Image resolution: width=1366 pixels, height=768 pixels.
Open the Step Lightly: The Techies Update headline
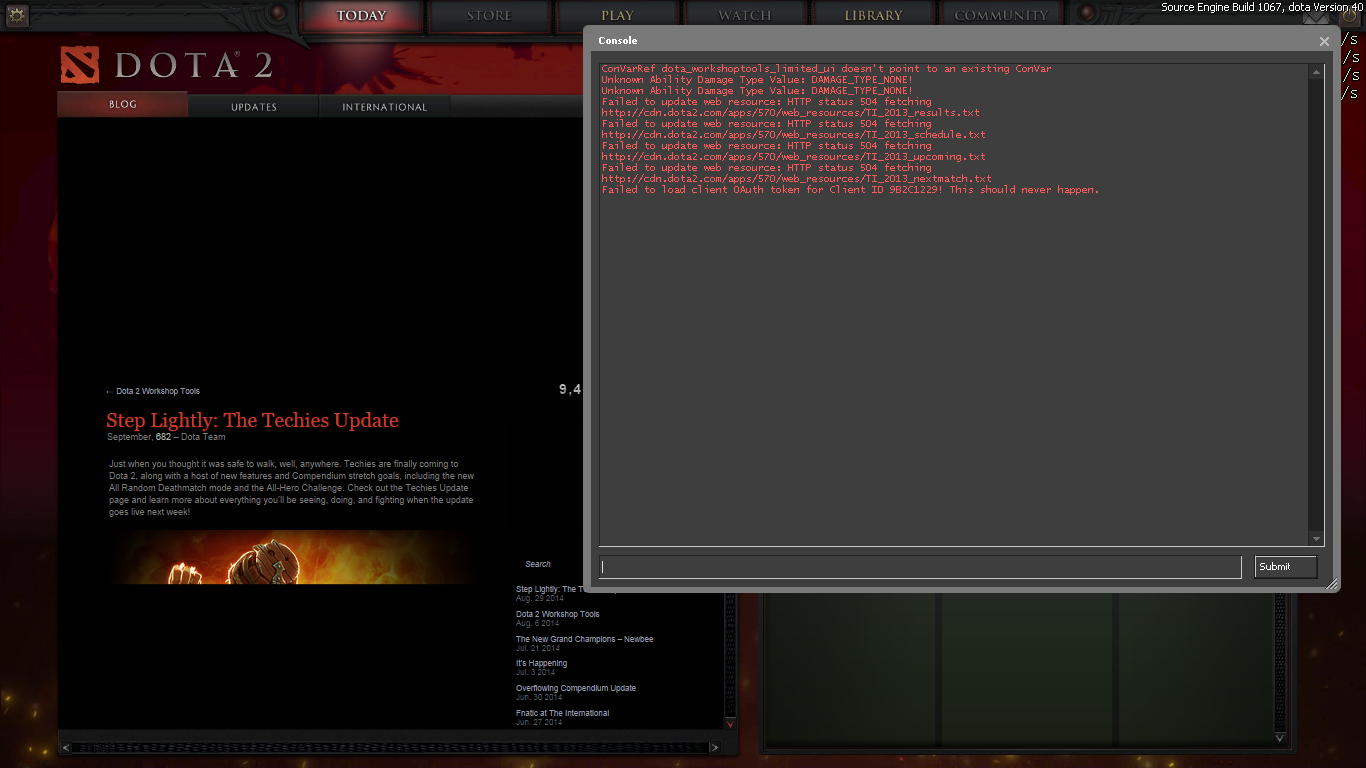coord(252,421)
